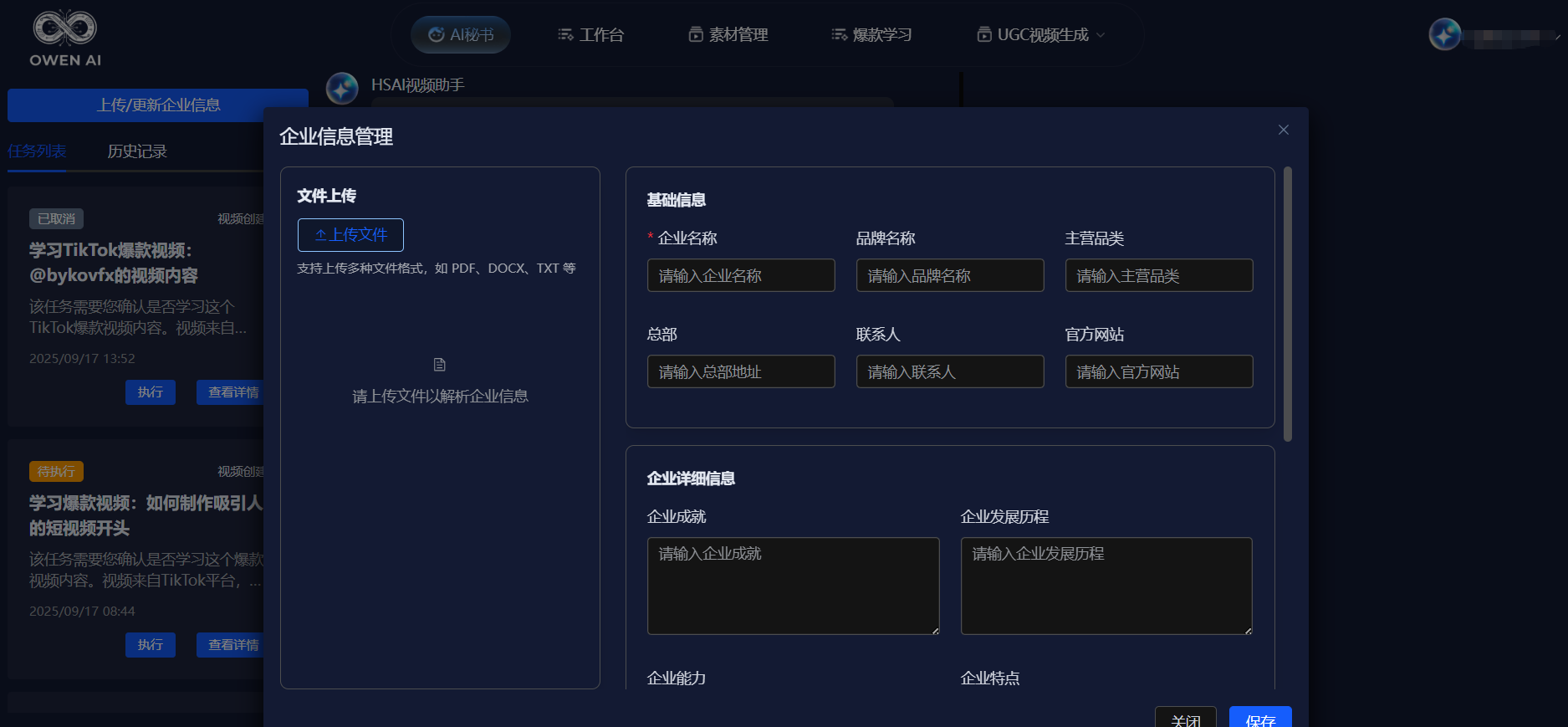Open the 工作台 menu item
The image size is (1568, 727).
[x=591, y=35]
